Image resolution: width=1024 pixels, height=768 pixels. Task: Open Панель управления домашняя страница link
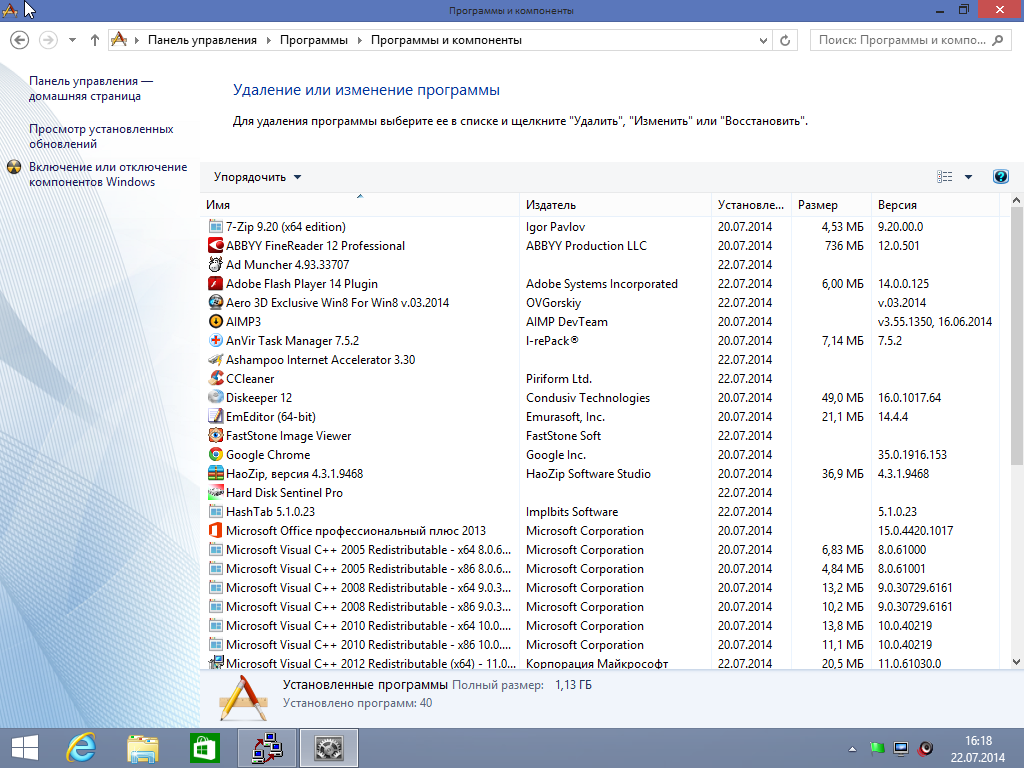pos(91,88)
